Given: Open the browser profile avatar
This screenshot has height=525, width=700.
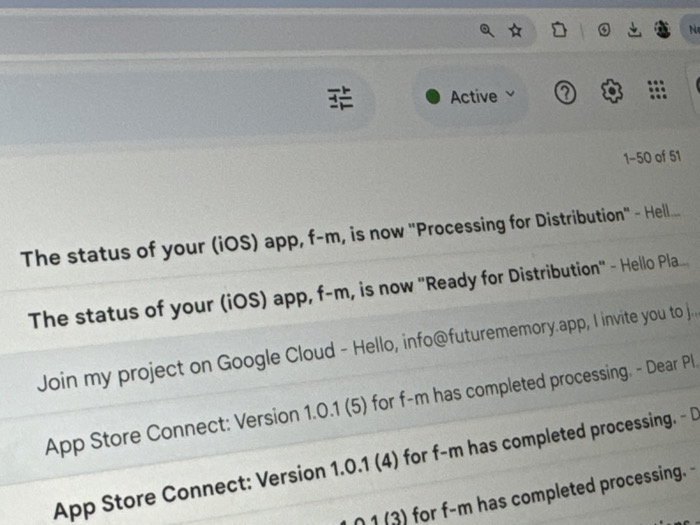Looking at the screenshot, I should click(662, 29).
